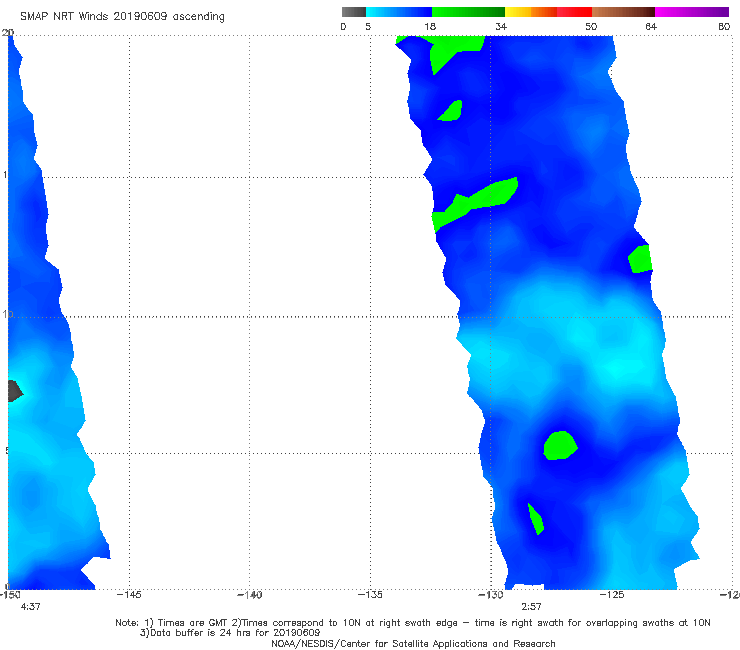This screenshot has height=650, width=740.
Task: Click the color bar label '5'
Action: point(368,27)
